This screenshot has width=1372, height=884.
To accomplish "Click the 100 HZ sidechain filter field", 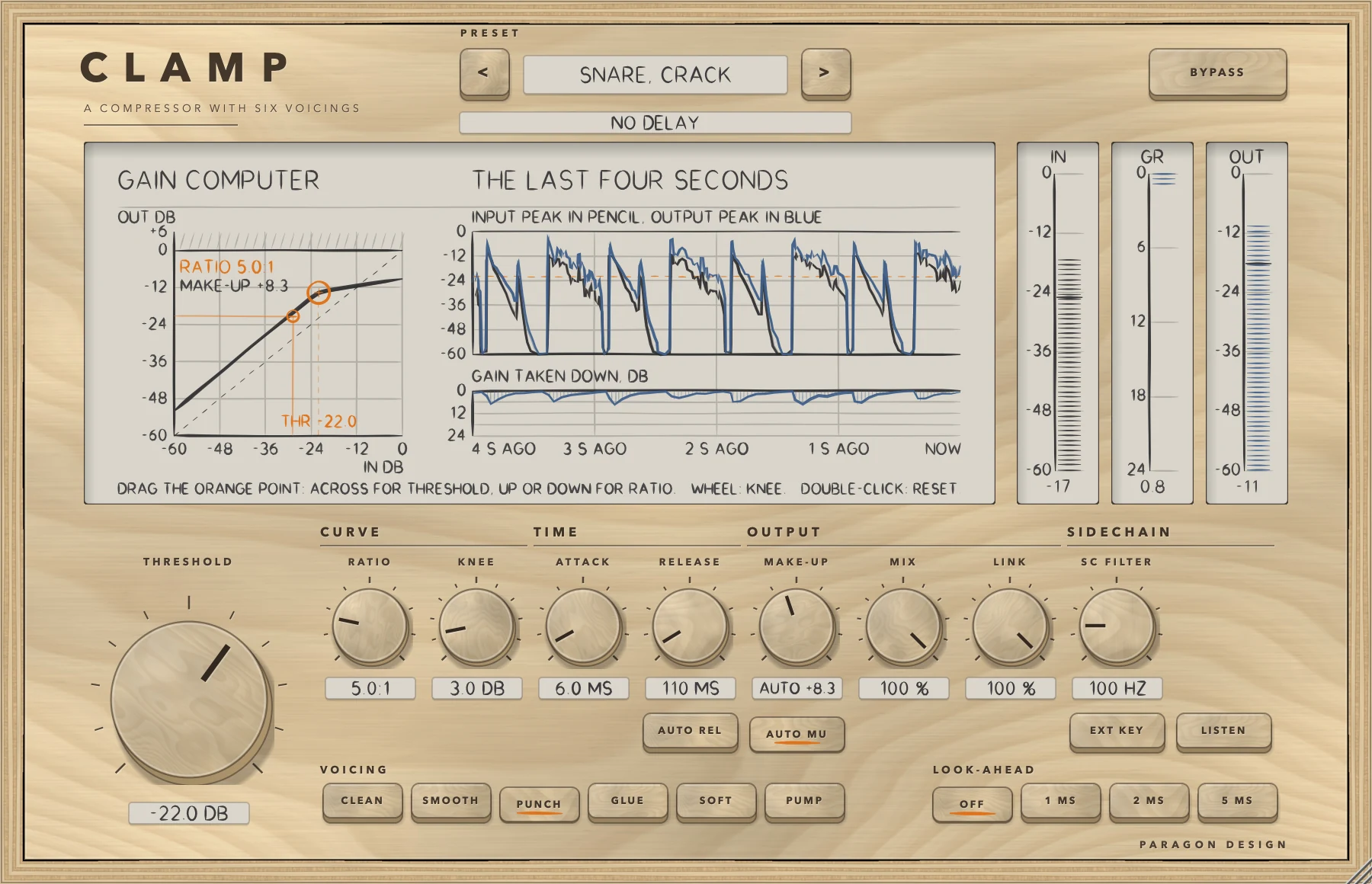I will pos(1117,688).
